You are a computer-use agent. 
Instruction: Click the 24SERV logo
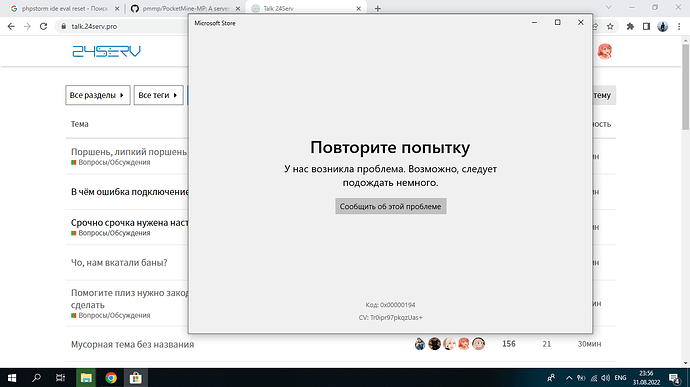coord(106,52)
